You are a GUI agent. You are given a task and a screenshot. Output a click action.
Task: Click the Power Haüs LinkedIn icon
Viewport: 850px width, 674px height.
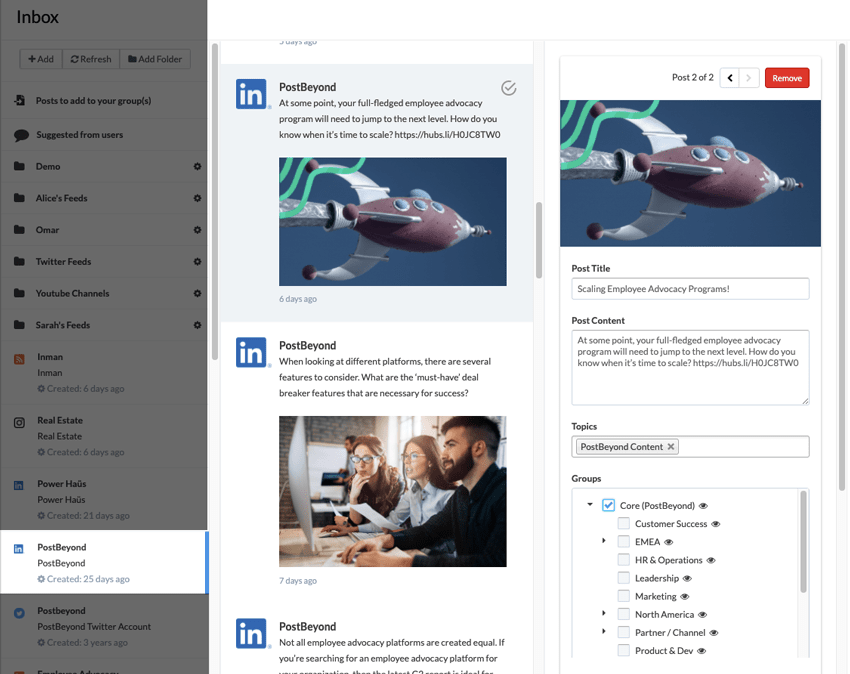[x=18, y=485]
